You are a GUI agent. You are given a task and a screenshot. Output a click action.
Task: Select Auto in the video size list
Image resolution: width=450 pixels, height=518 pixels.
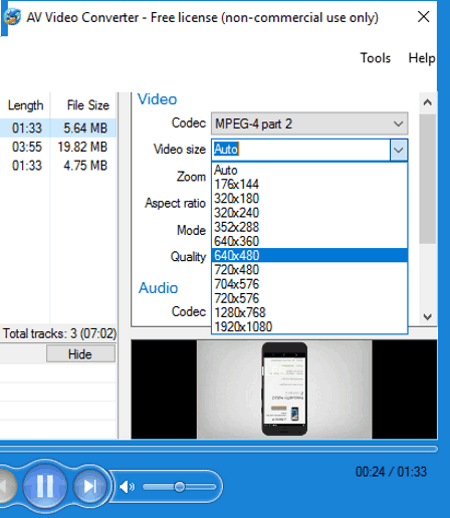[309, 170]
